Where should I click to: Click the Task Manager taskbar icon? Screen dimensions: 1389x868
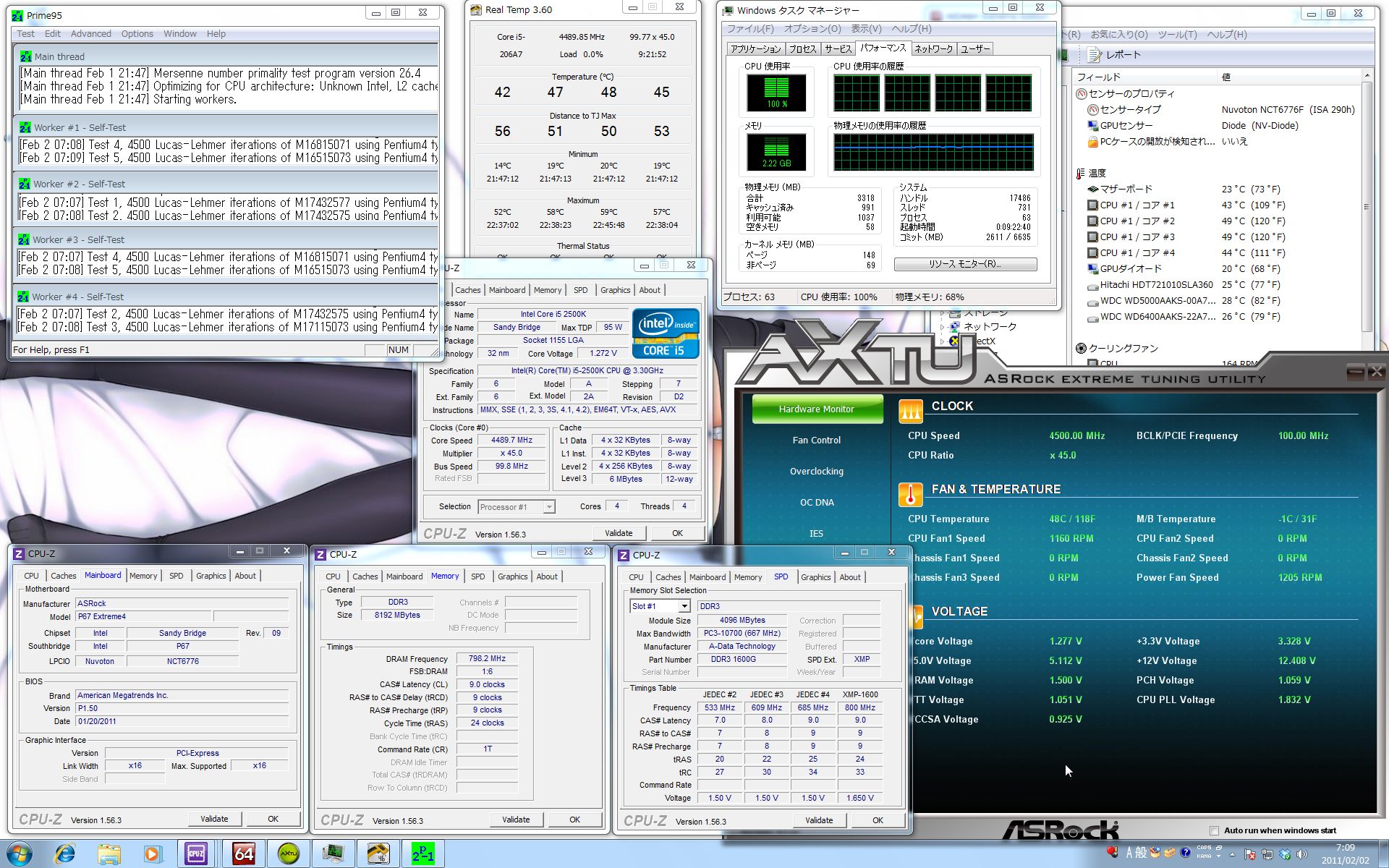click(x=334, y=854)
